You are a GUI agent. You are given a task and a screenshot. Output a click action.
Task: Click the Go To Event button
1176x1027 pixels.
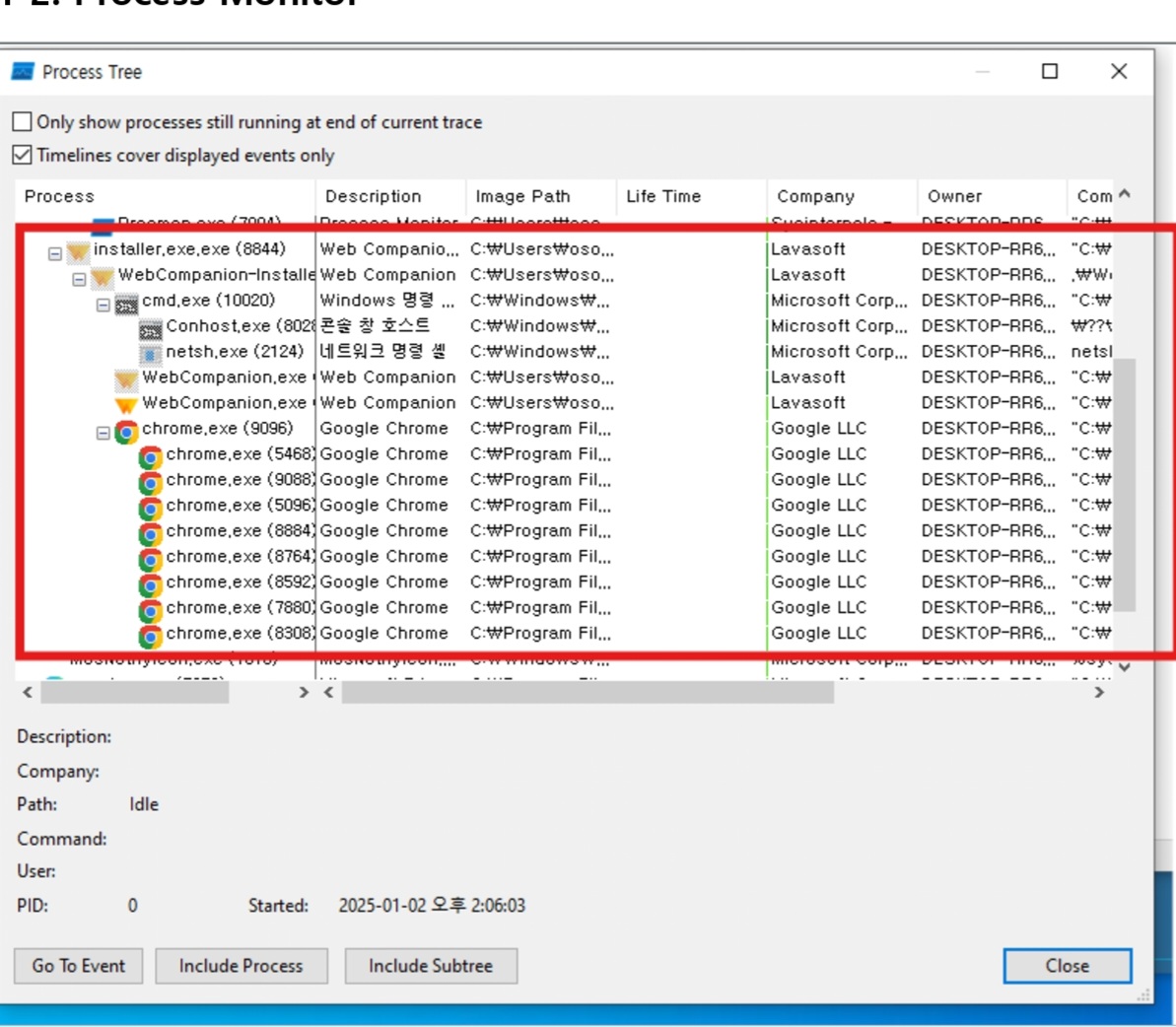pos(78,966)
